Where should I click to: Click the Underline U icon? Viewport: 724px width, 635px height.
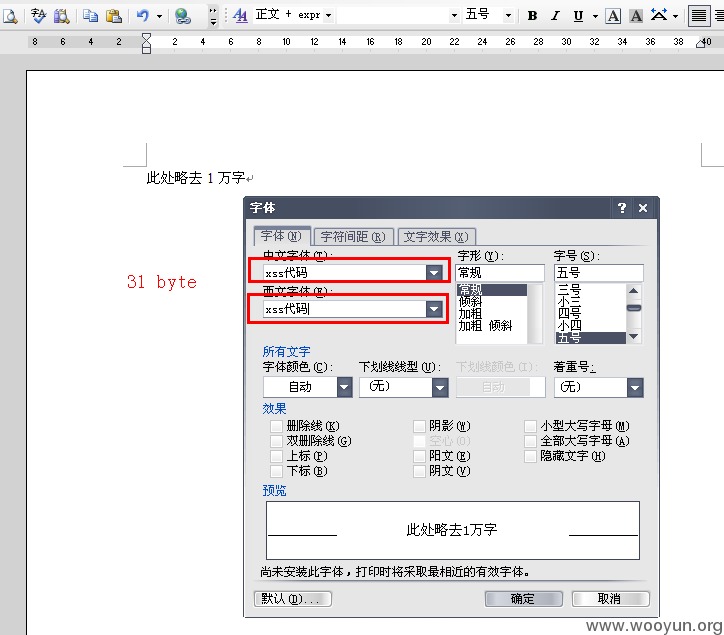[578, 16]
